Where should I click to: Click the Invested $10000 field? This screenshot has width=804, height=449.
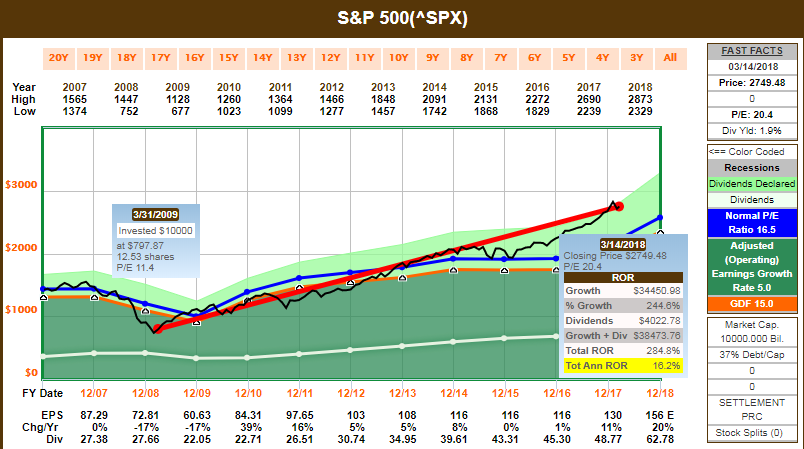[155, 231]
